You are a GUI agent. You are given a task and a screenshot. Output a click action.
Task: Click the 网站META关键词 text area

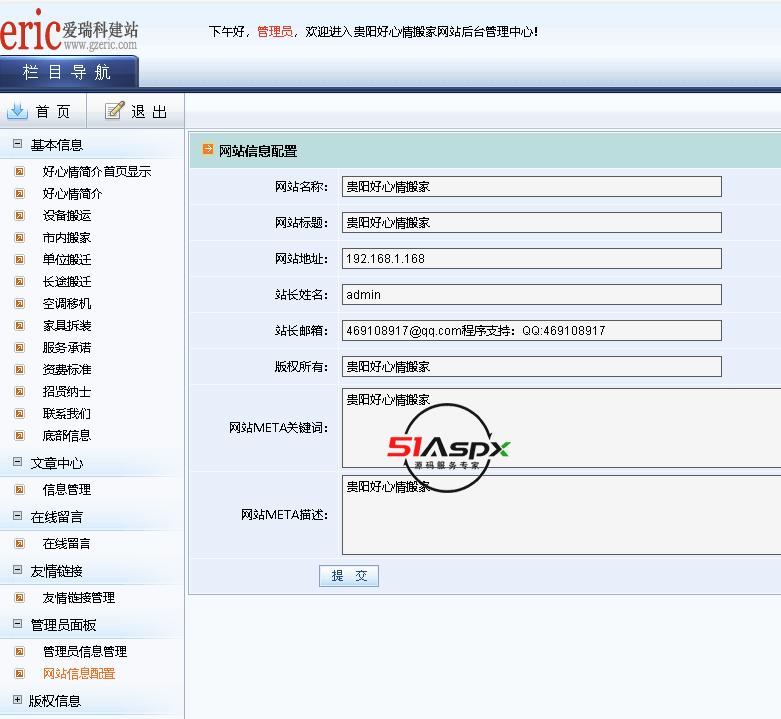coord(561,428)
